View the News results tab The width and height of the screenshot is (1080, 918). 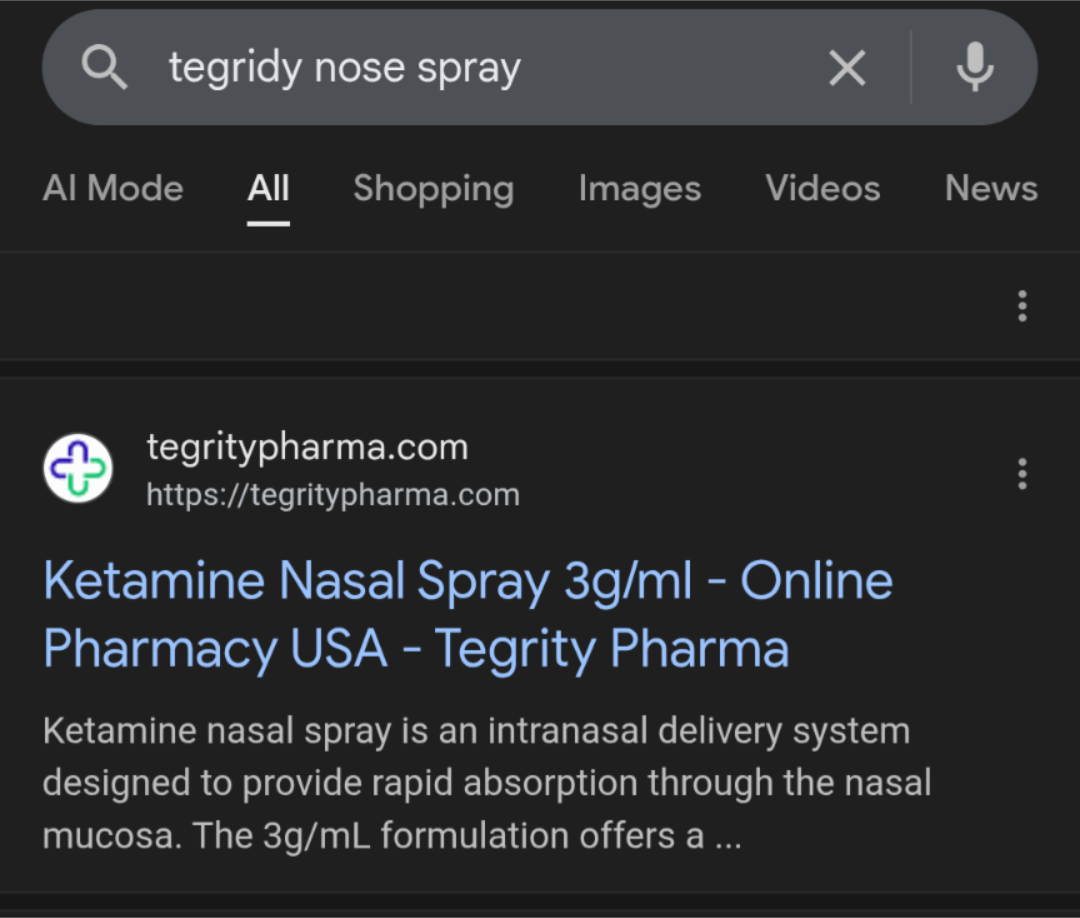[x=991, y=188]
